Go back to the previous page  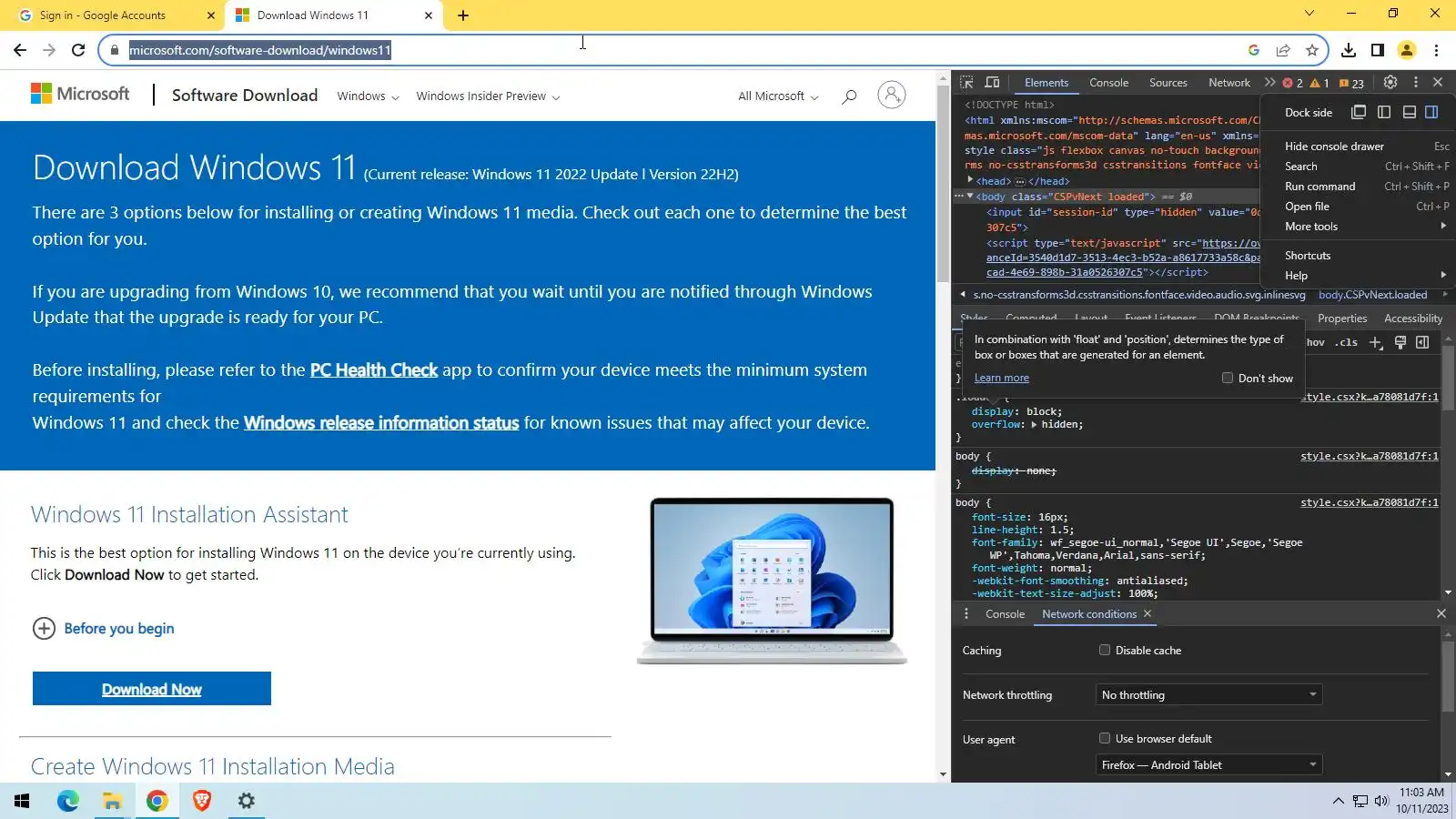click(20, 50)
